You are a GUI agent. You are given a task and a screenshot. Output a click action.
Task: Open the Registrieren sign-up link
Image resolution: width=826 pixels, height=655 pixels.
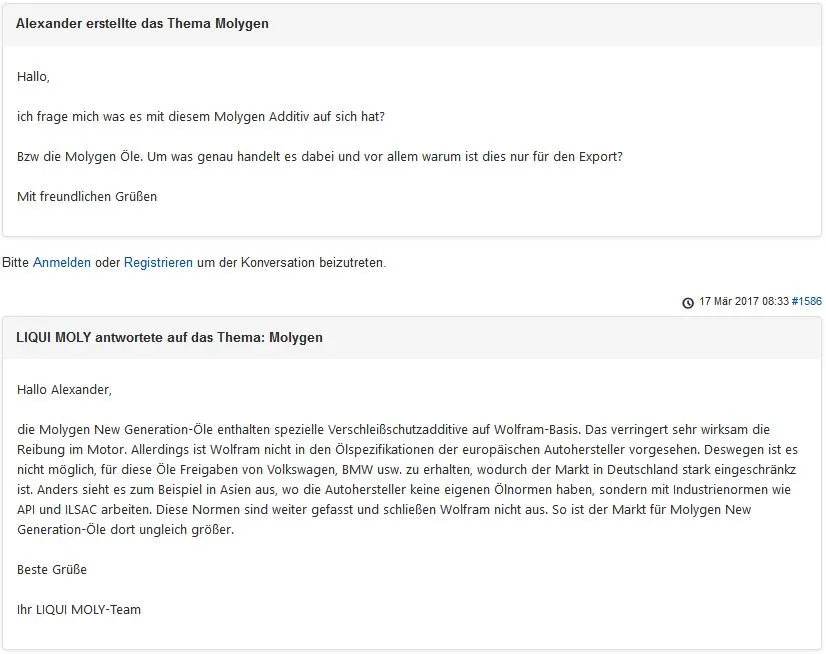coord(158,263)
